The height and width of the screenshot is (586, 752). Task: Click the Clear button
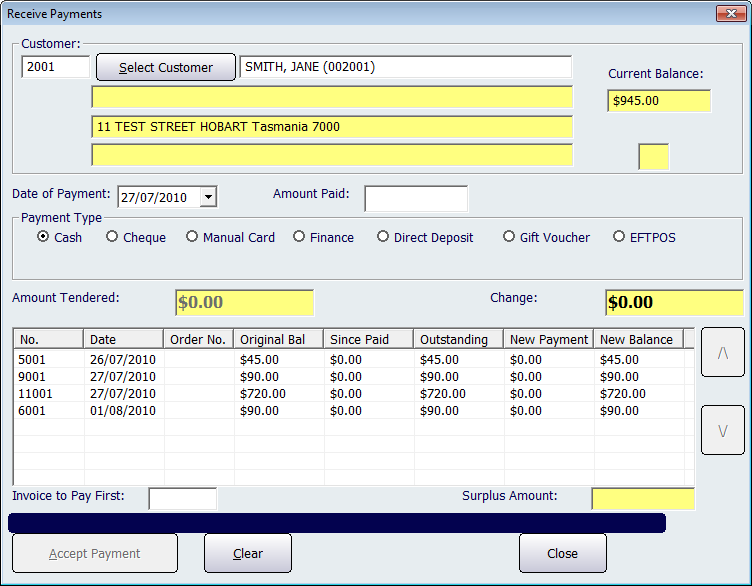[248, 553]
